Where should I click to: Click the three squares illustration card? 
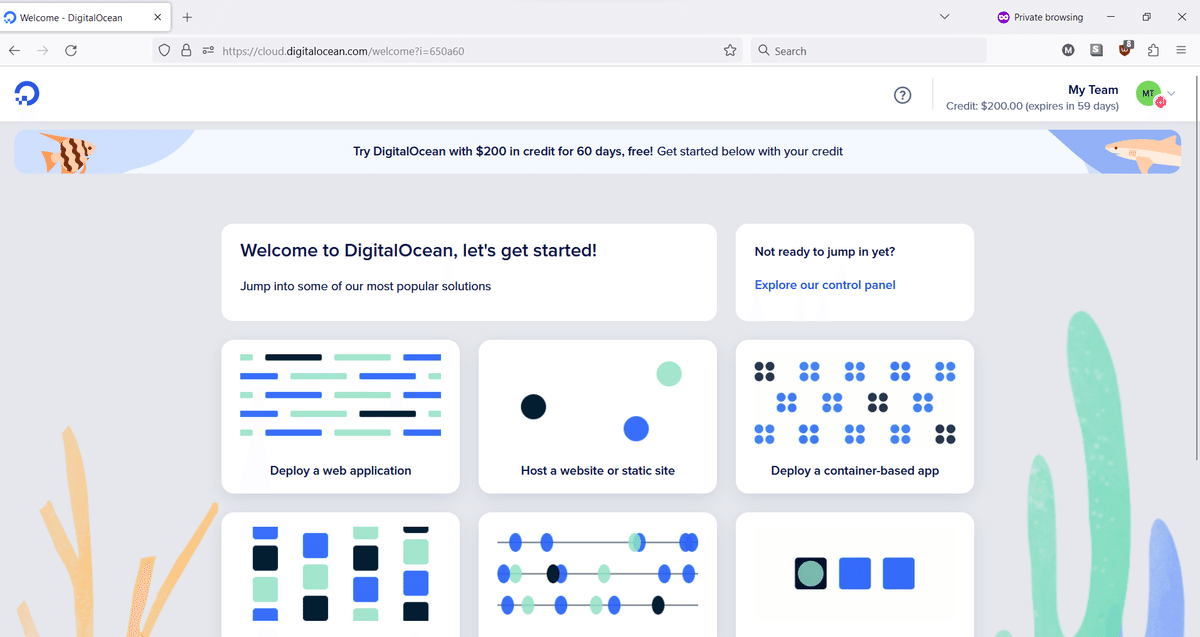[x=855, y=575]
